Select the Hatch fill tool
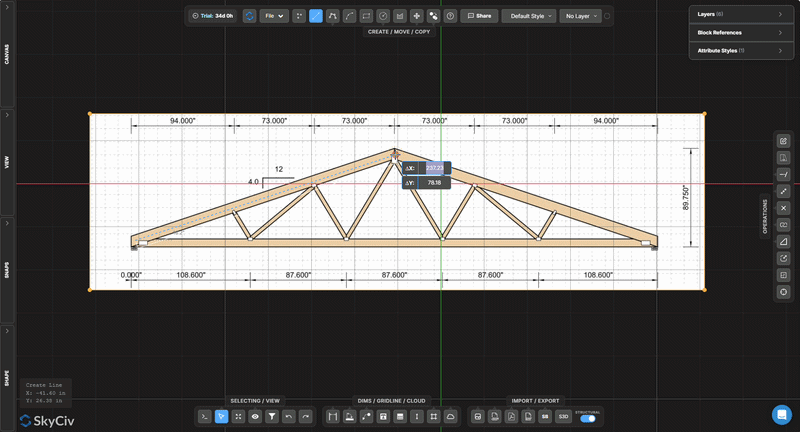Viewport: 800px width, 432px height. pos(400,16)
